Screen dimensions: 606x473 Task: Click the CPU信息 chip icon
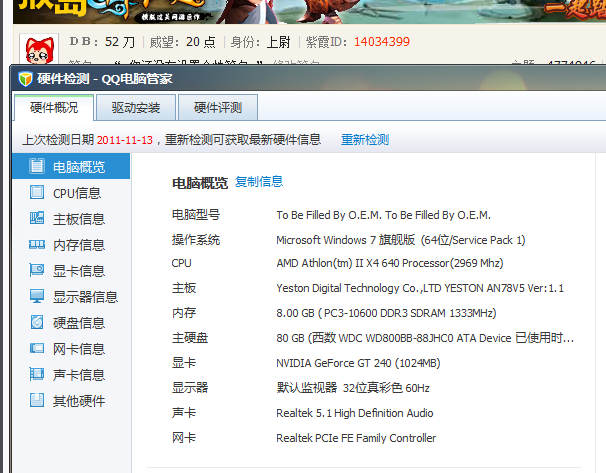click(37, 192)
